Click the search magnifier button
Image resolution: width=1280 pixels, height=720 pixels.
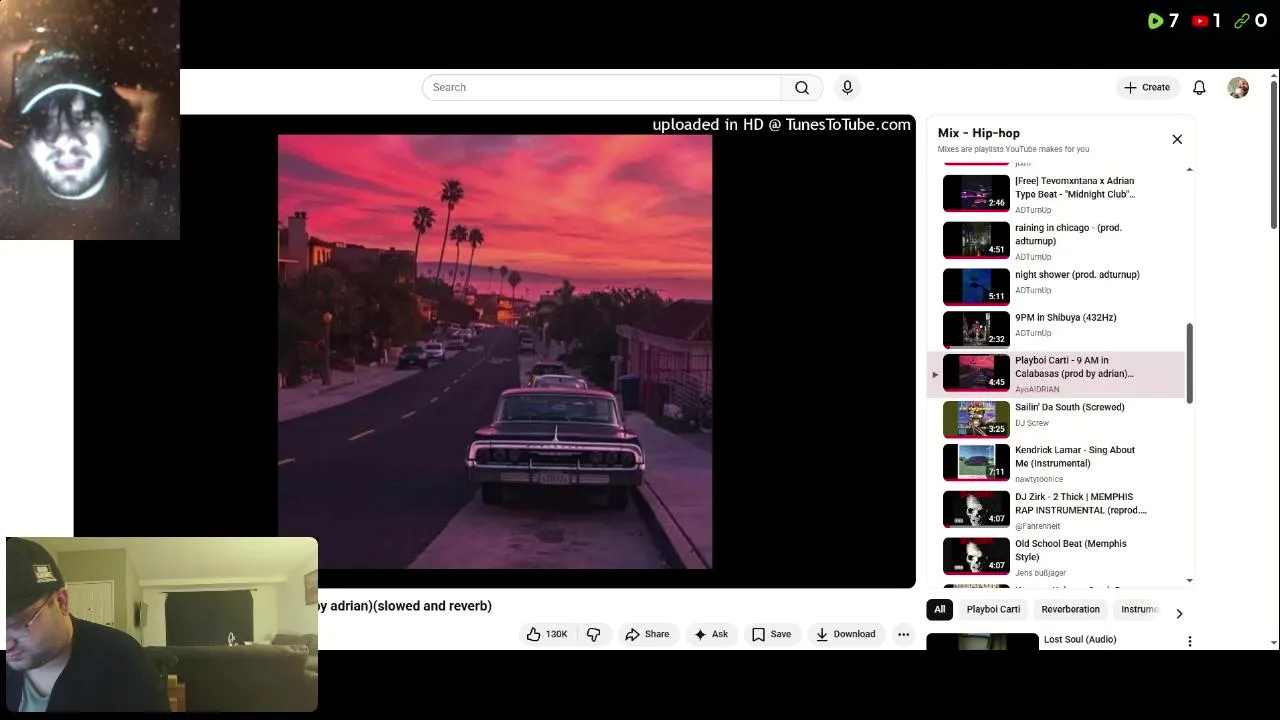click(x=802, y=88)
